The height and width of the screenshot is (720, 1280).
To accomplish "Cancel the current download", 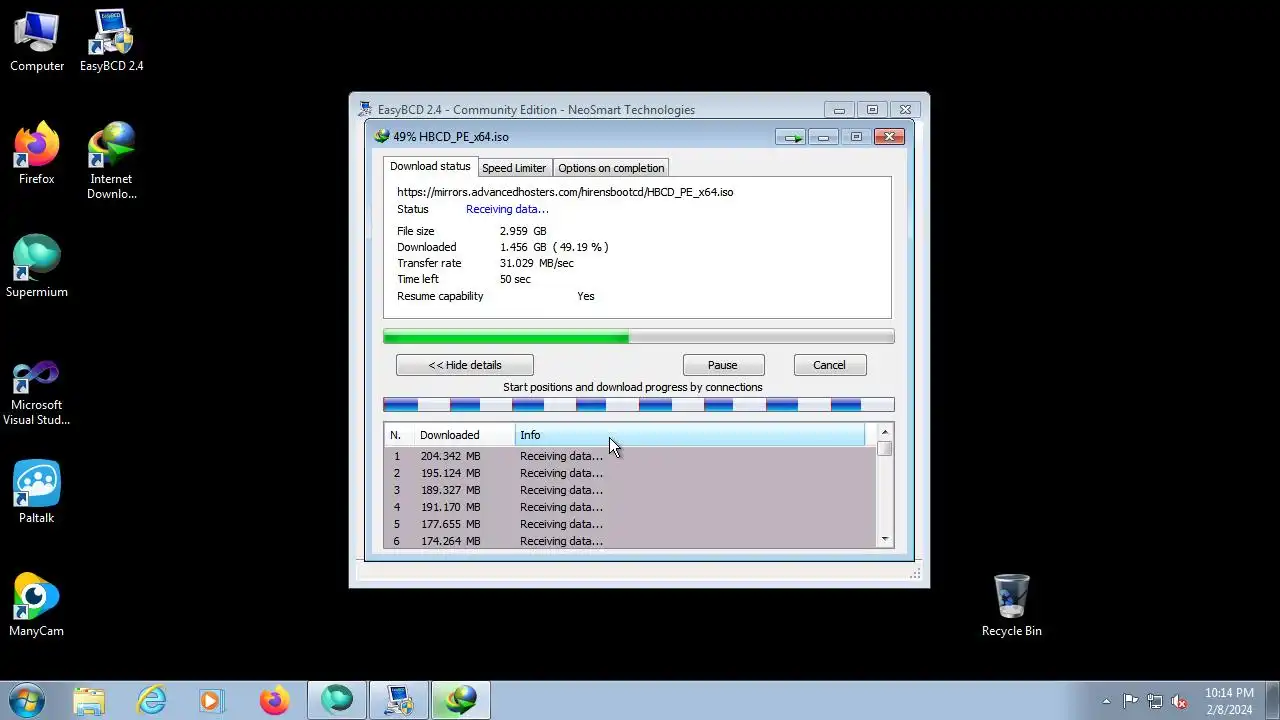I will (x=829, y=365).
